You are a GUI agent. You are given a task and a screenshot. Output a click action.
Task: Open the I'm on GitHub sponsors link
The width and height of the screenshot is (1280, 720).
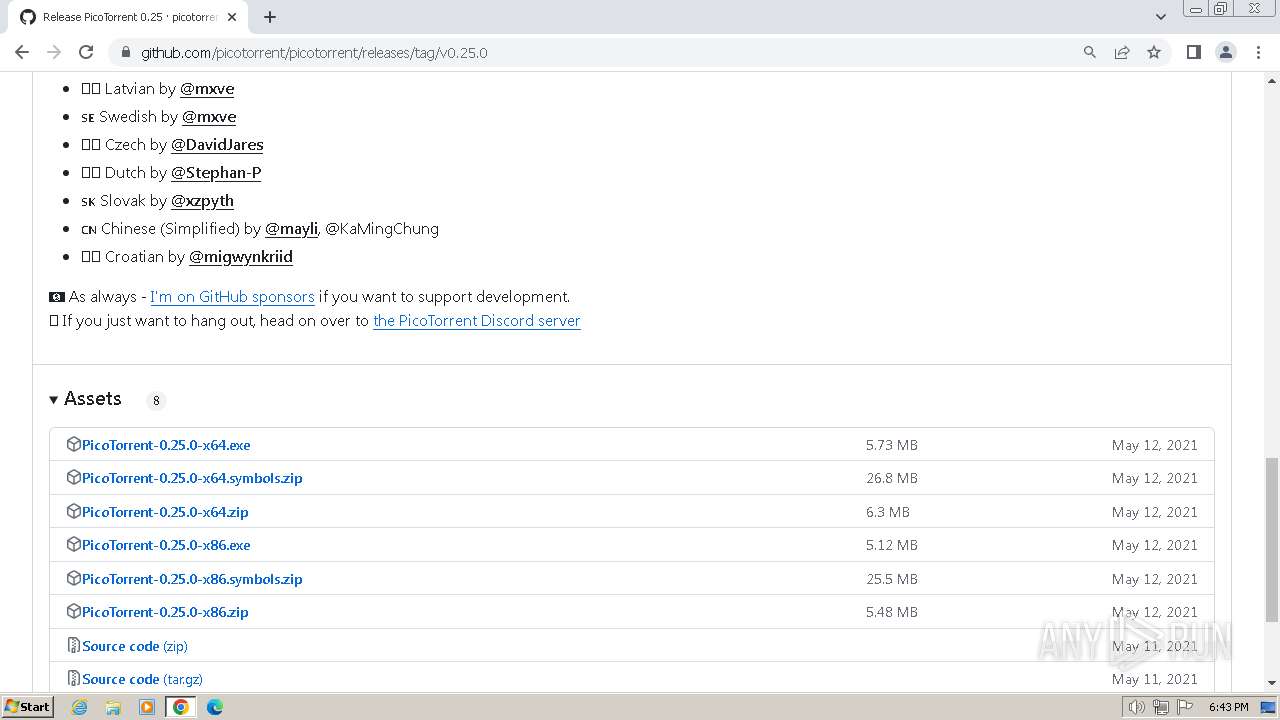click(232, 296)
